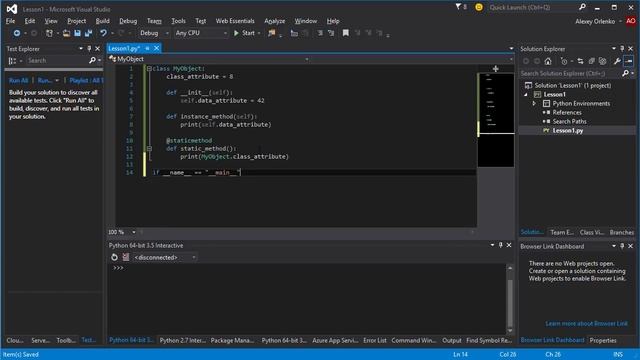640x360 pixels.
Task: Toggle auto-hide pin on Solution Explorer
Action: [x=622, y=49]
